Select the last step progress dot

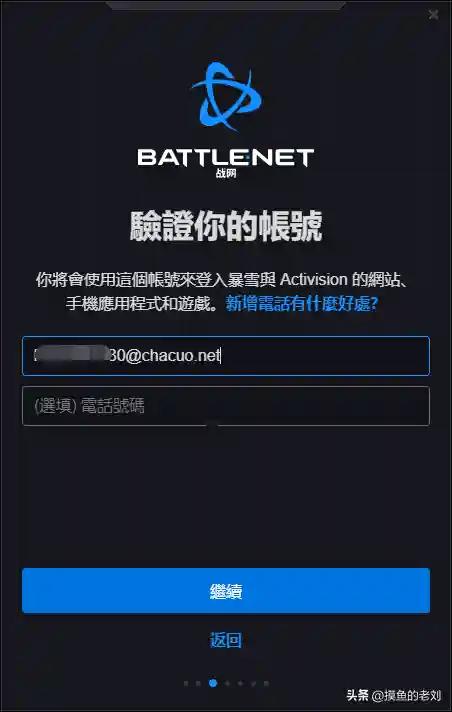(266, 683)
